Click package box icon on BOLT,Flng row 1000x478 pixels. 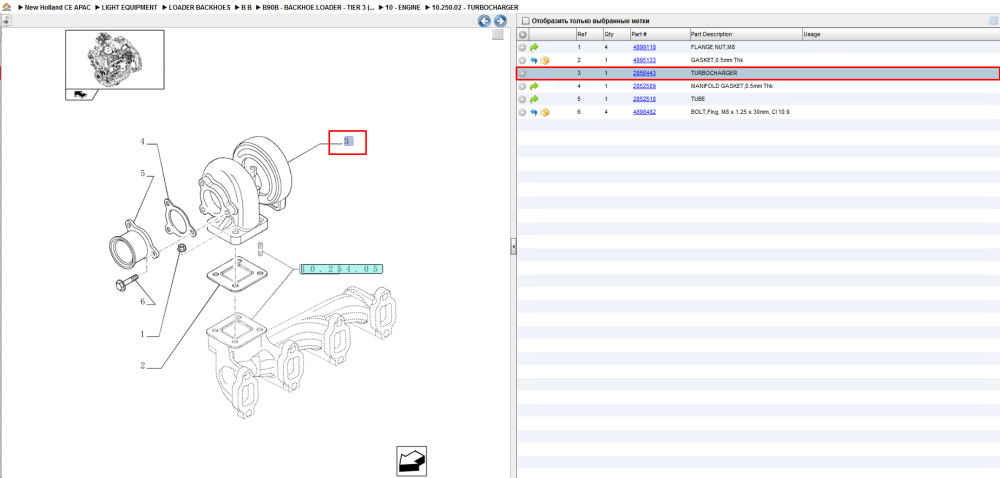pyautogui.click(x=545, y=112)
